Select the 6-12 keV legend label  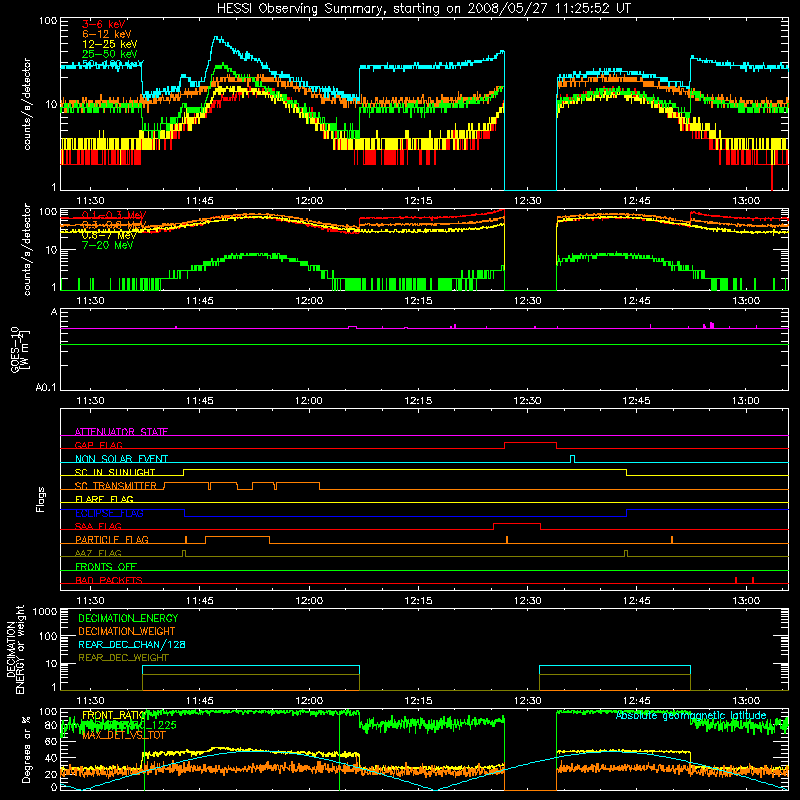[107, 34]
